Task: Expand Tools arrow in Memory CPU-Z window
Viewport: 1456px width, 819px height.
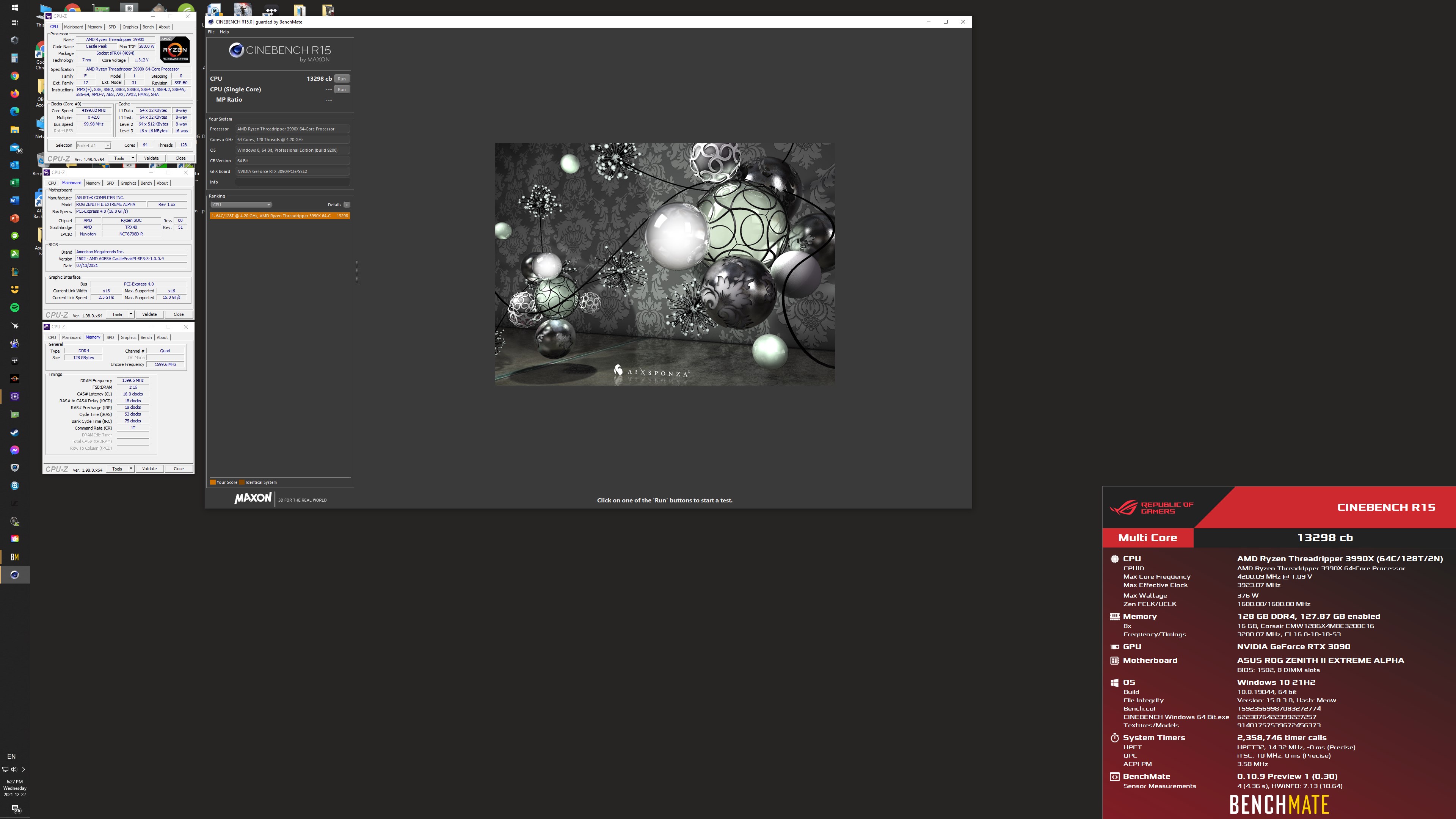Action: click(x=131, y=469)
